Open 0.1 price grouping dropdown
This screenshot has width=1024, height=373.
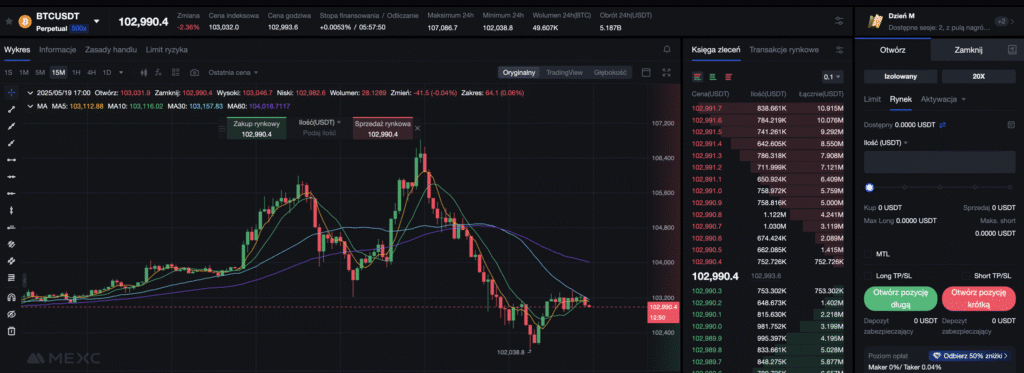[x=832, y=77]
